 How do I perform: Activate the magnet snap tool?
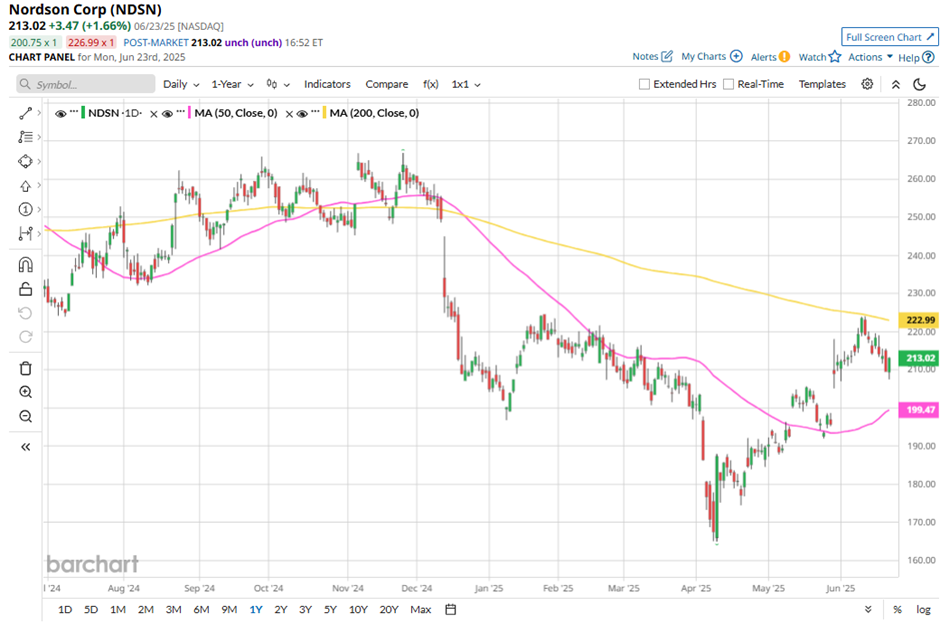click(x=25, y=265)
